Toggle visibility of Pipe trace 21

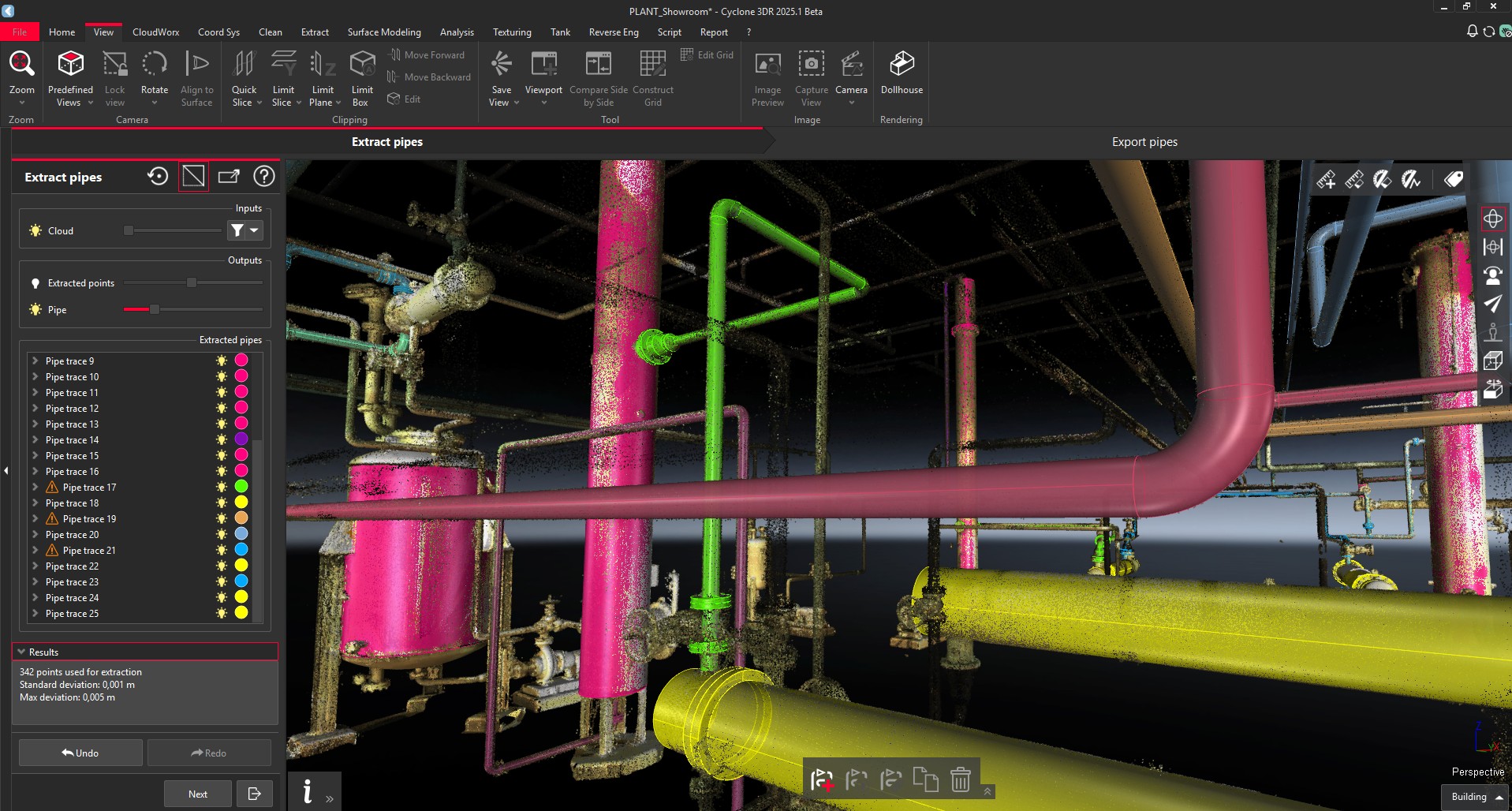[x=221, y=549]
